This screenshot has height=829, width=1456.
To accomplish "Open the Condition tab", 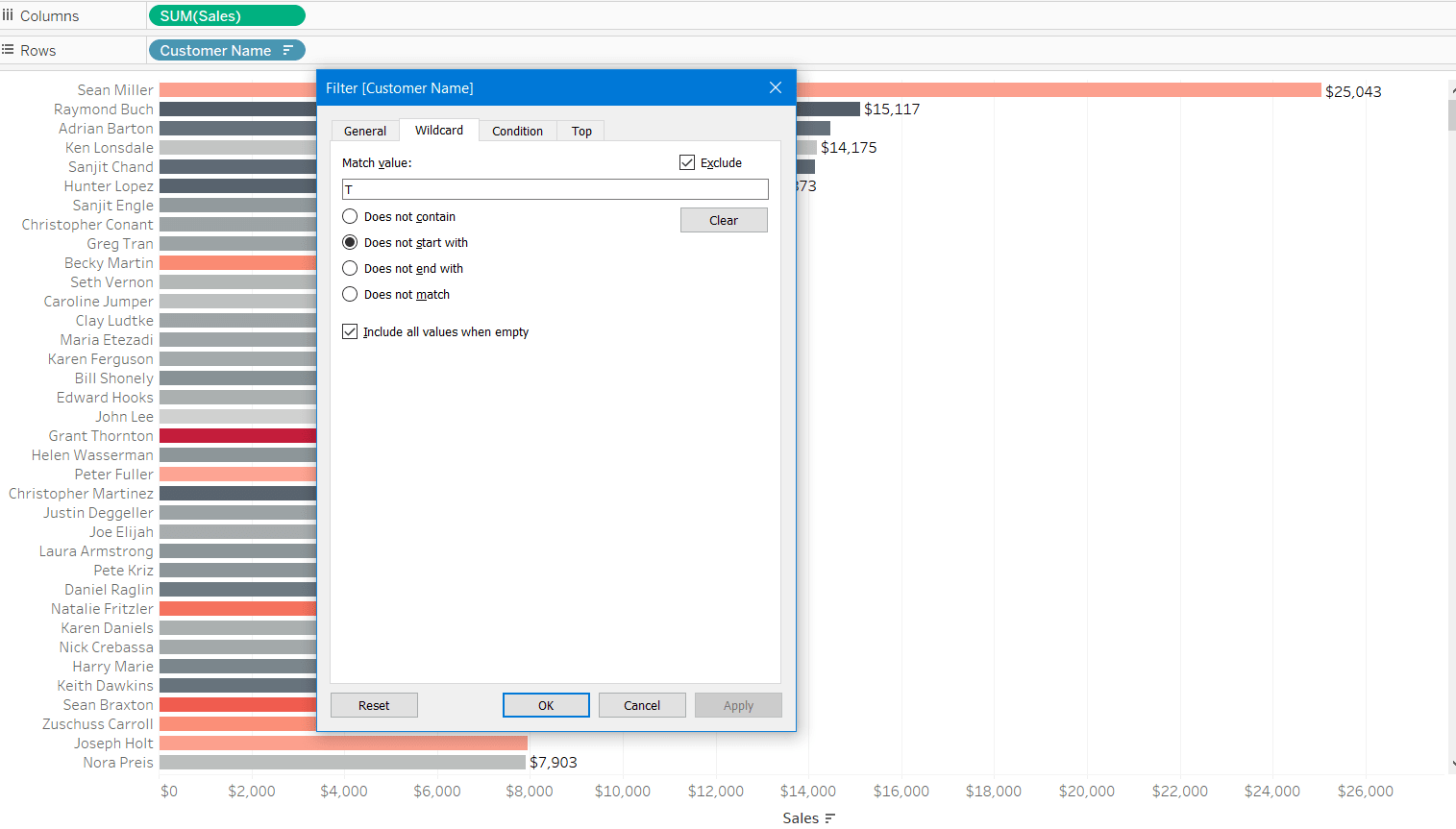I will pos(517,132).
